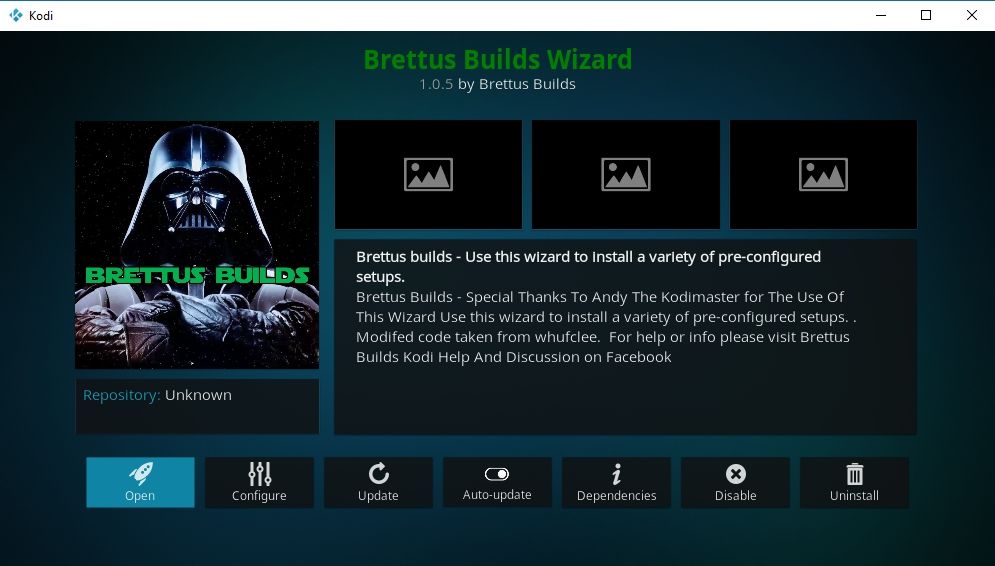This screenshot has height=566, width=995.
Task: Open the Brettus Builds Wizard add-on
Action: click(x=140, y=482)
